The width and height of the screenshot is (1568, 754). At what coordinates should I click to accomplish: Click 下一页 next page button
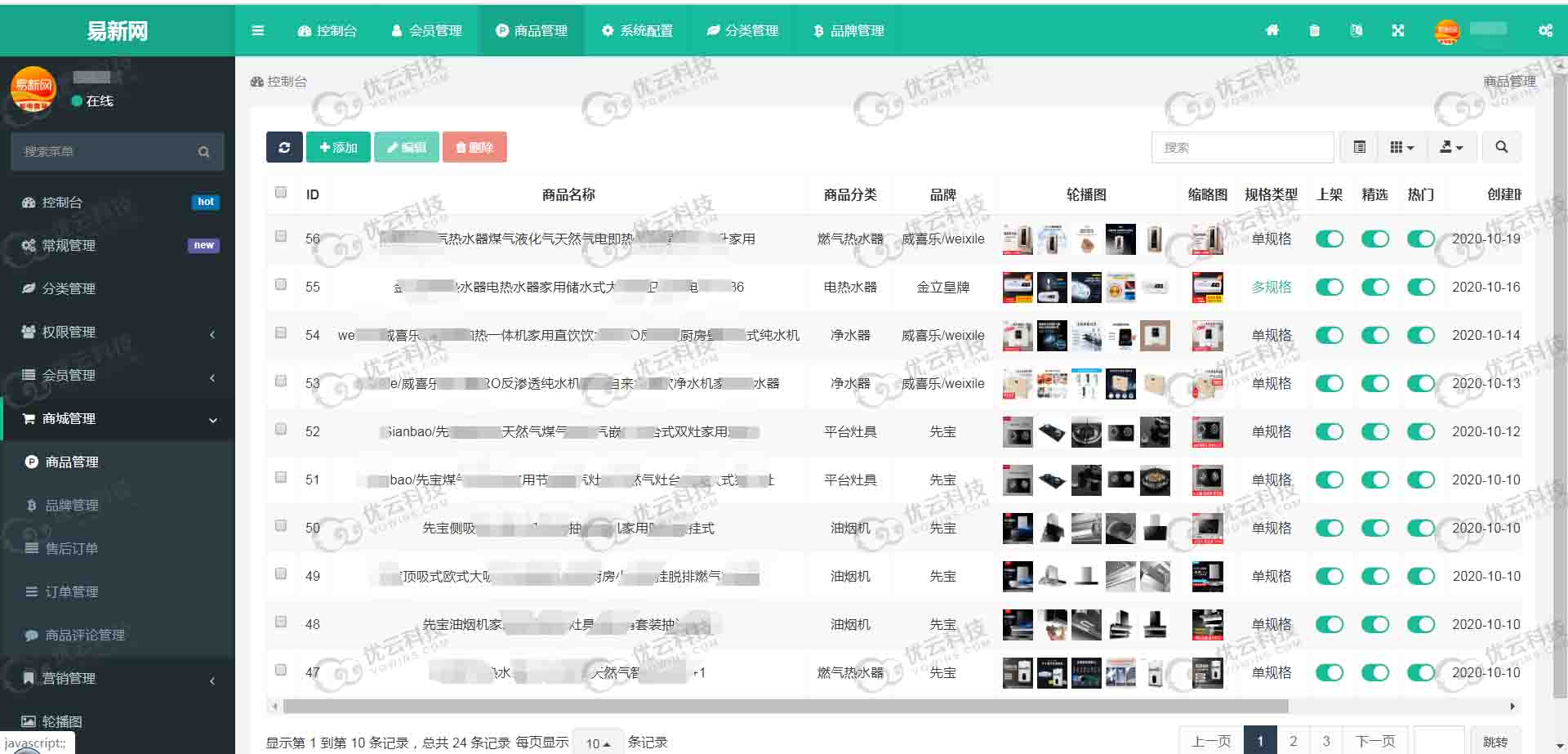[x=1375, y=741]
